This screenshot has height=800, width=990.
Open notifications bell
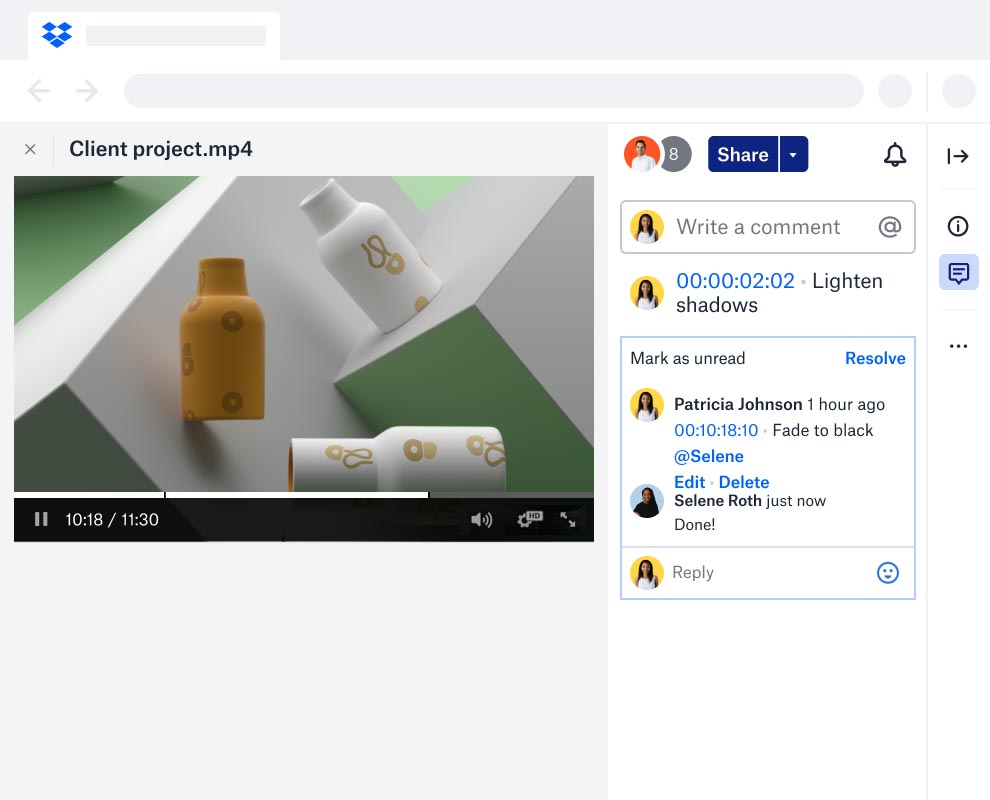tap(895, 155)
